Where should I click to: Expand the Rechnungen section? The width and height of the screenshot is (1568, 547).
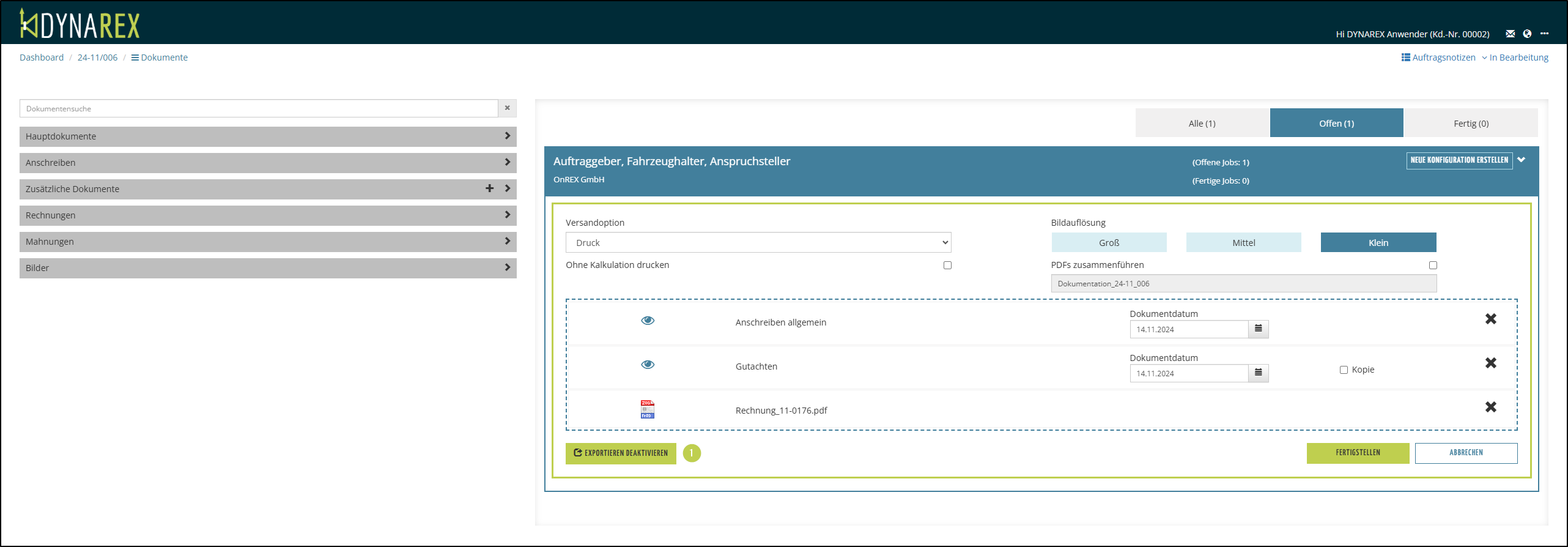coord(268,215)
